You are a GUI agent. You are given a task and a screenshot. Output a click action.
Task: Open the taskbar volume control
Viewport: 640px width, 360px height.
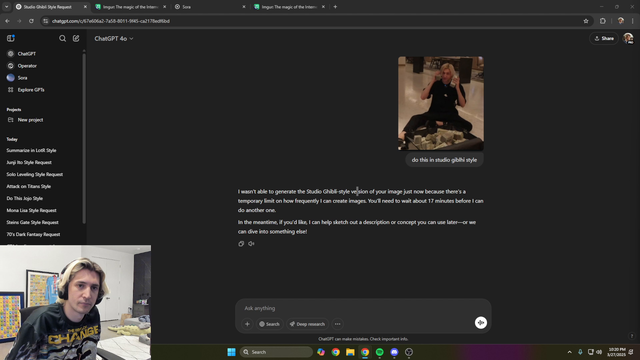pyautogui.click(x=599, y=352)
